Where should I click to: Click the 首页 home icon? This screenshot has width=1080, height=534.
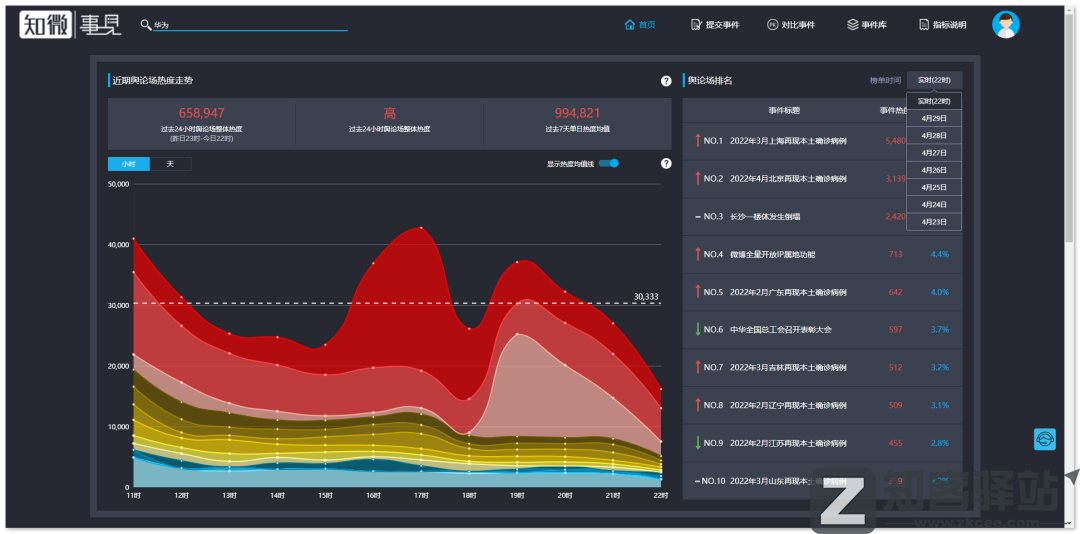(630, 25)
